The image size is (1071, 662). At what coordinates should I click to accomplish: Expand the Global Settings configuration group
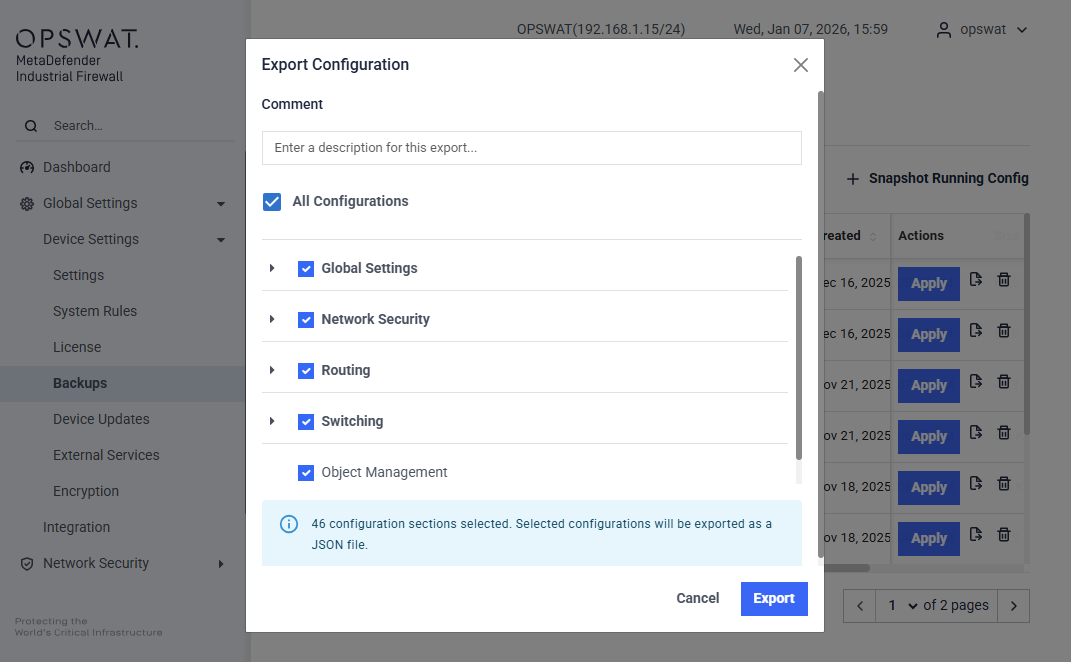coord(272,269)
